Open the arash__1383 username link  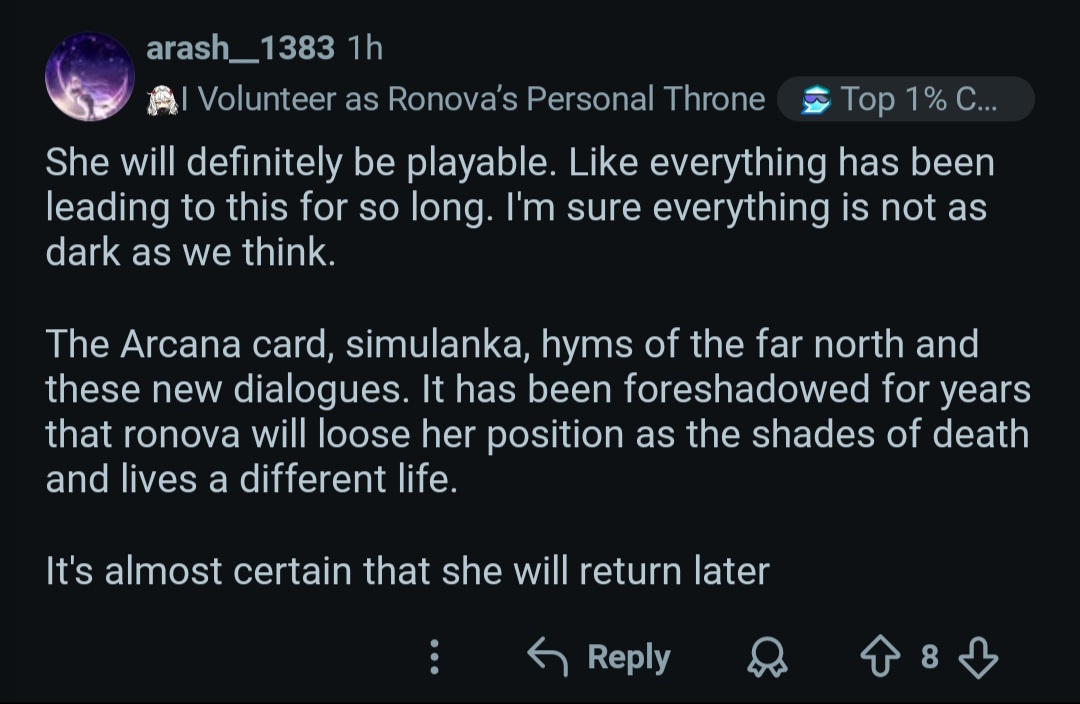click(x=240, y=48)
